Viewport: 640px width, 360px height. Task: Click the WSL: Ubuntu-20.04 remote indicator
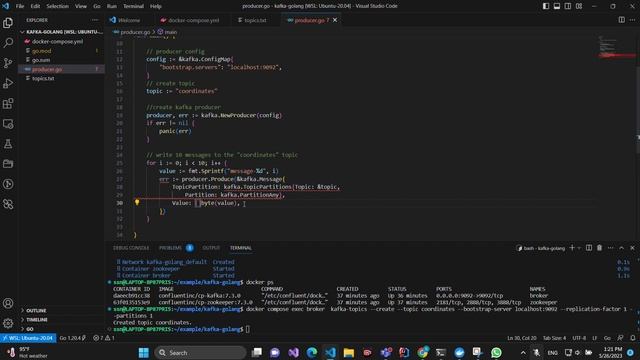coord(28,338)
